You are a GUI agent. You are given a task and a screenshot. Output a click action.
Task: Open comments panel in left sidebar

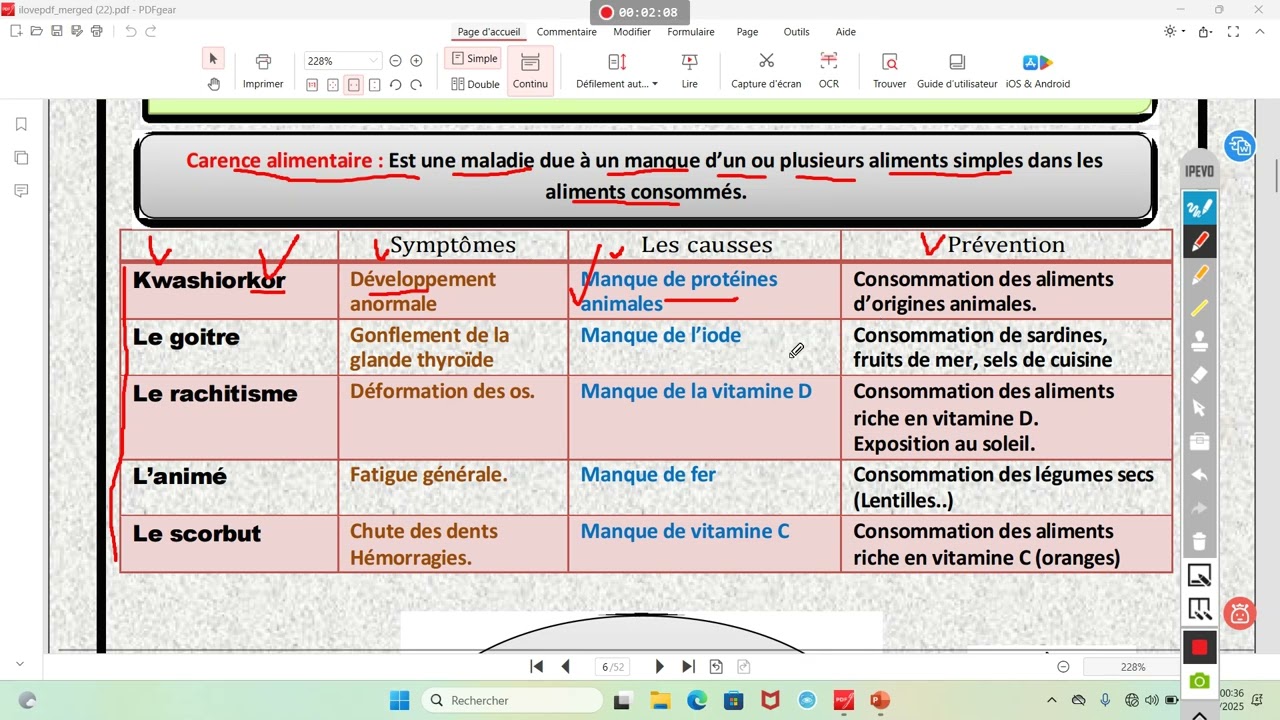coord(21,191)
